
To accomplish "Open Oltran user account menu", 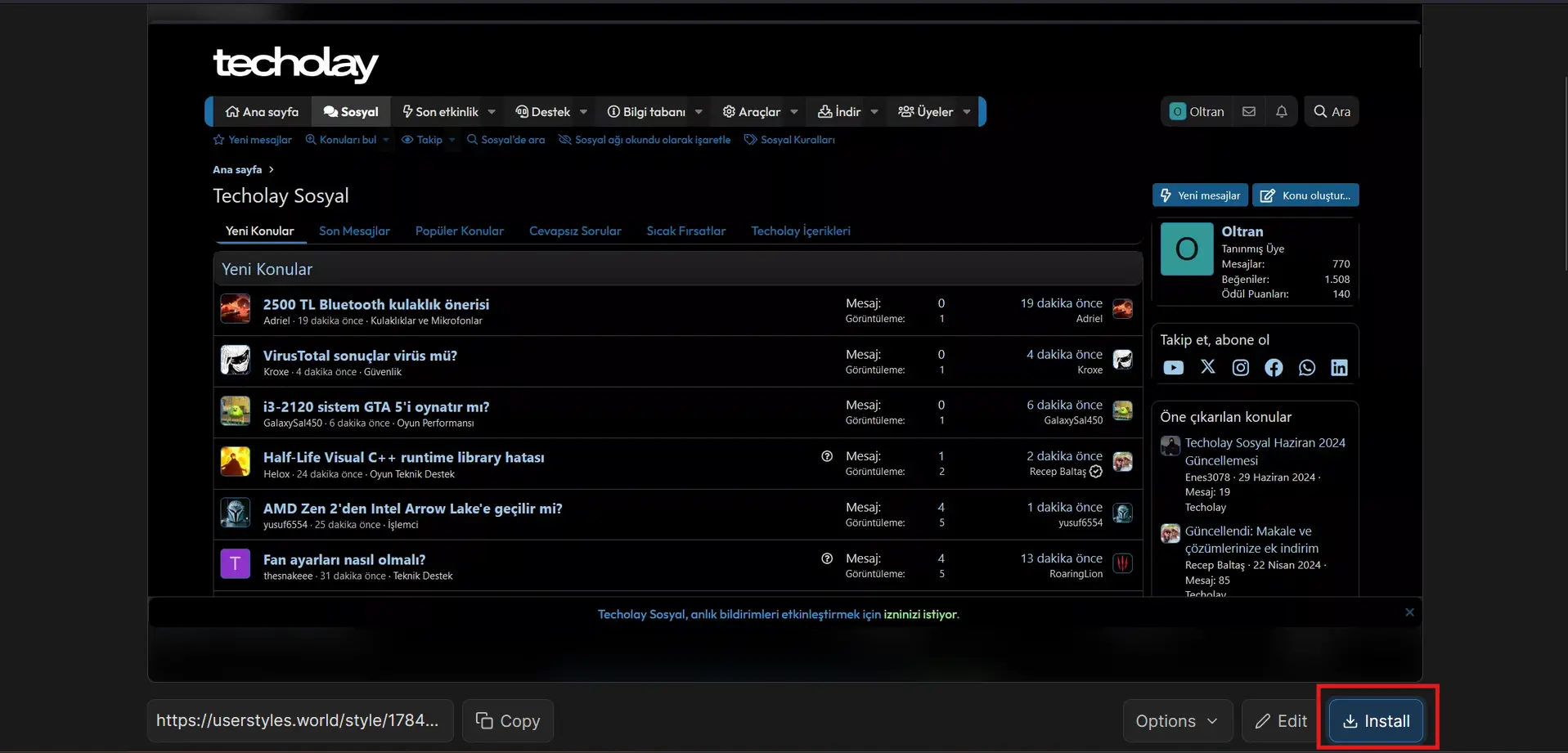I will (x=1197, y=111).
